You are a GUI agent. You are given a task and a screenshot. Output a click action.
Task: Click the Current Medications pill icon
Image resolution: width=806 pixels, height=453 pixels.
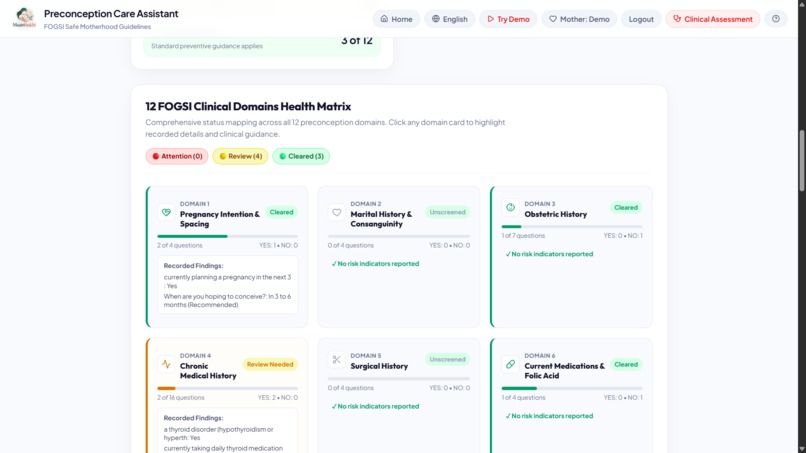point(510,364)
